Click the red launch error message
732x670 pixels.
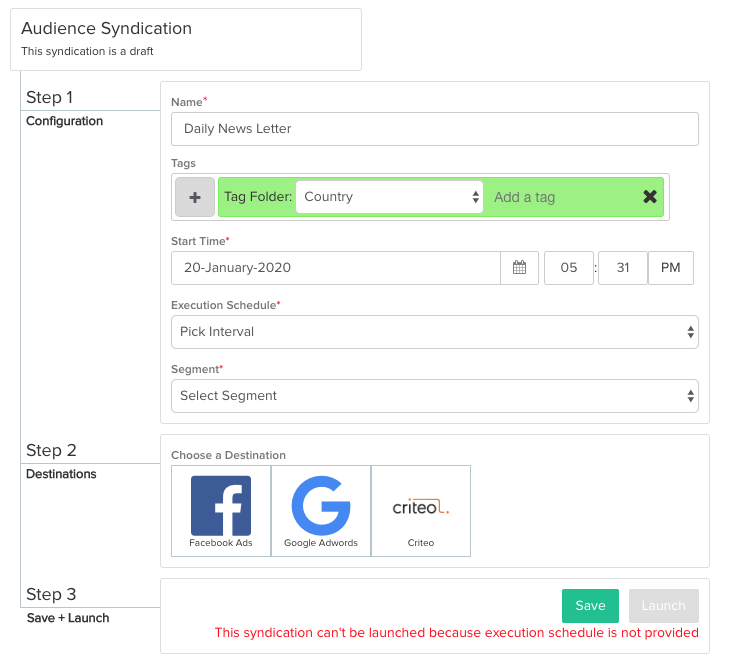click(457, 633)
